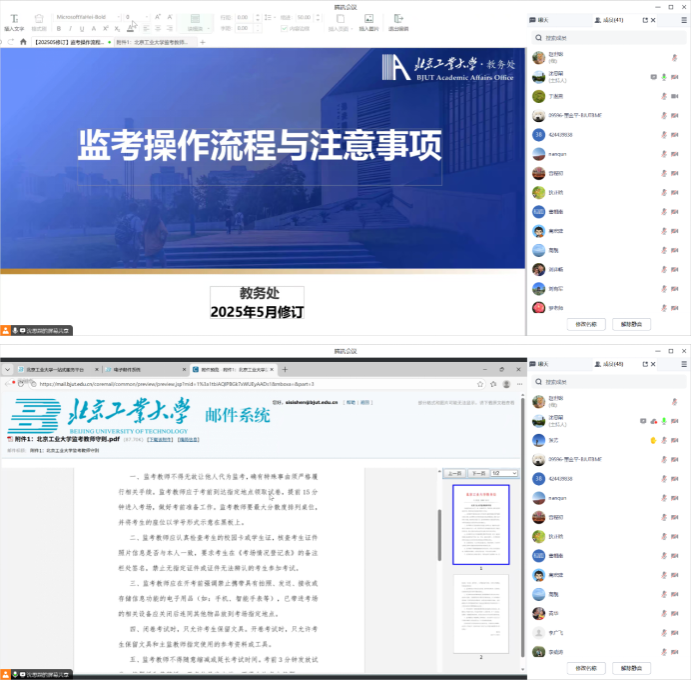Click the camera icon next to 丁振男

(675, 96)
